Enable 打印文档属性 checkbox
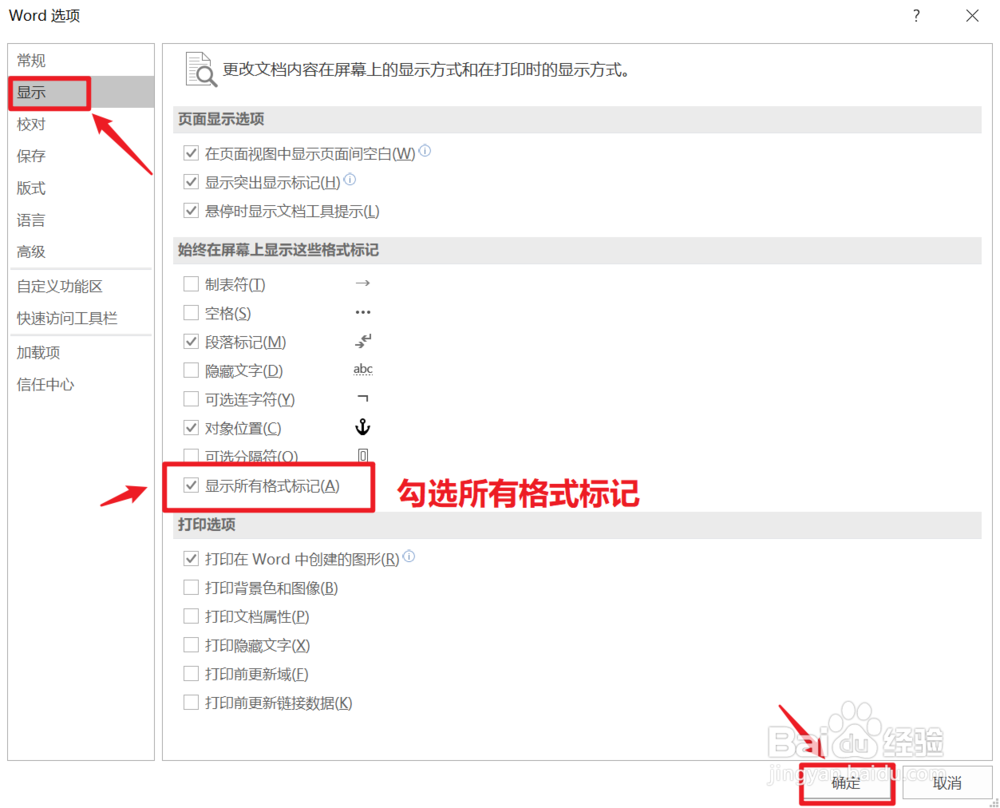This screenshot has width=1000, height=808. click(191, 616)
